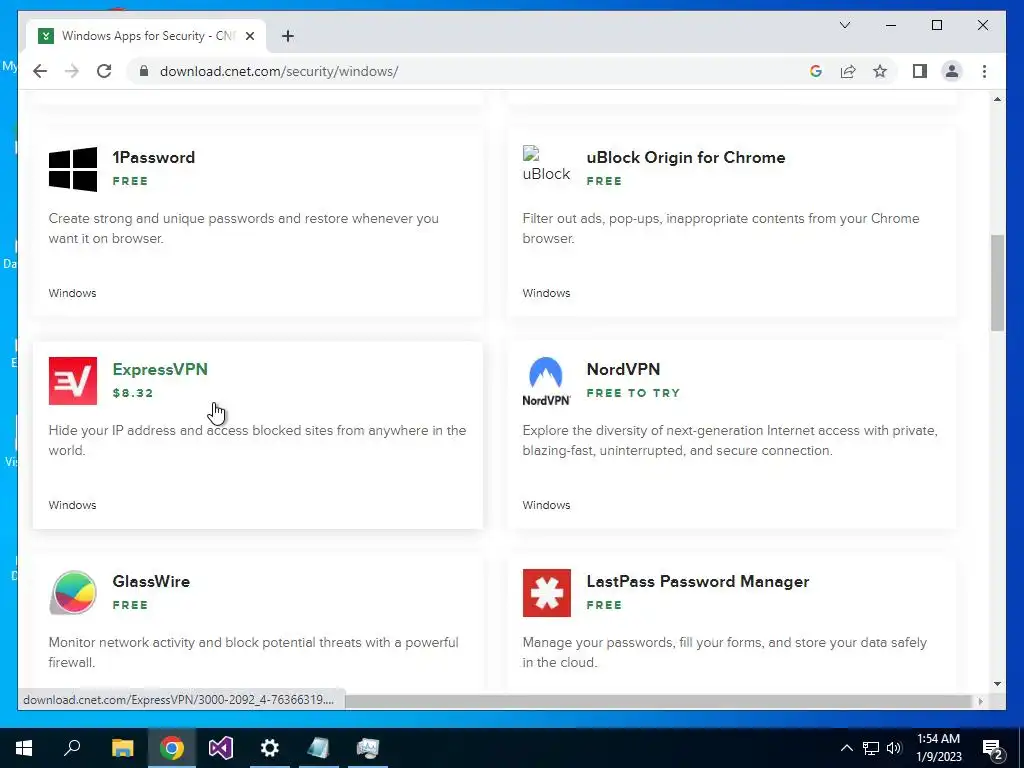Open the Chrome side panel

[x=920, y=71]
